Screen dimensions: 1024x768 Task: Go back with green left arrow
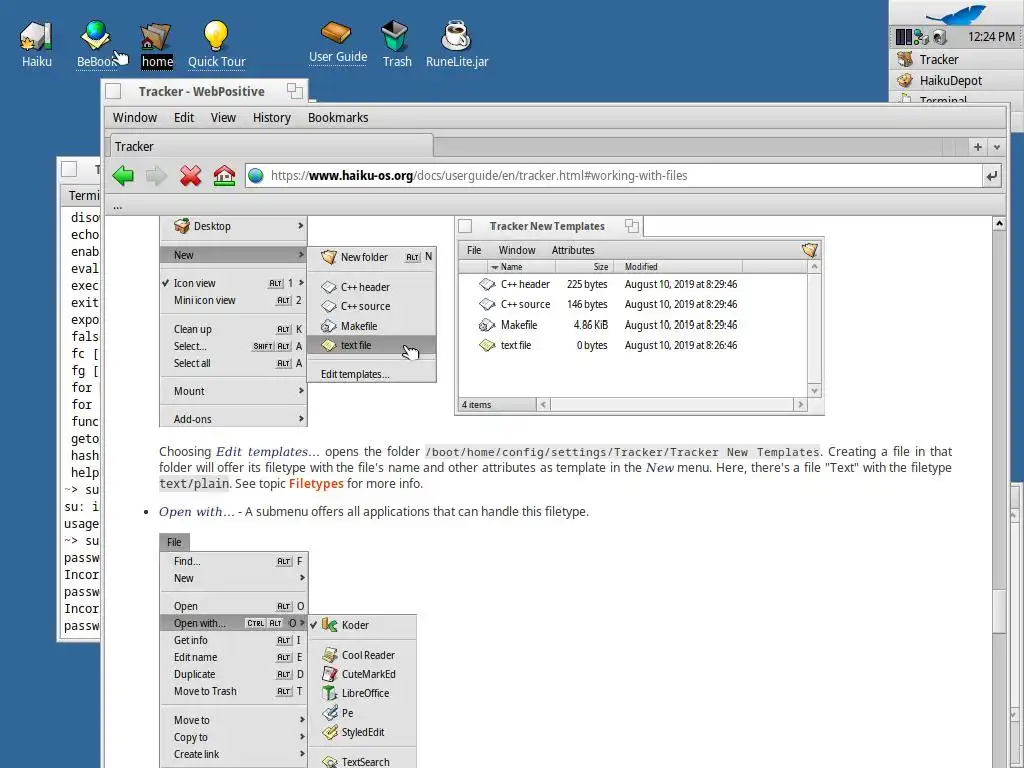point(123,176)
